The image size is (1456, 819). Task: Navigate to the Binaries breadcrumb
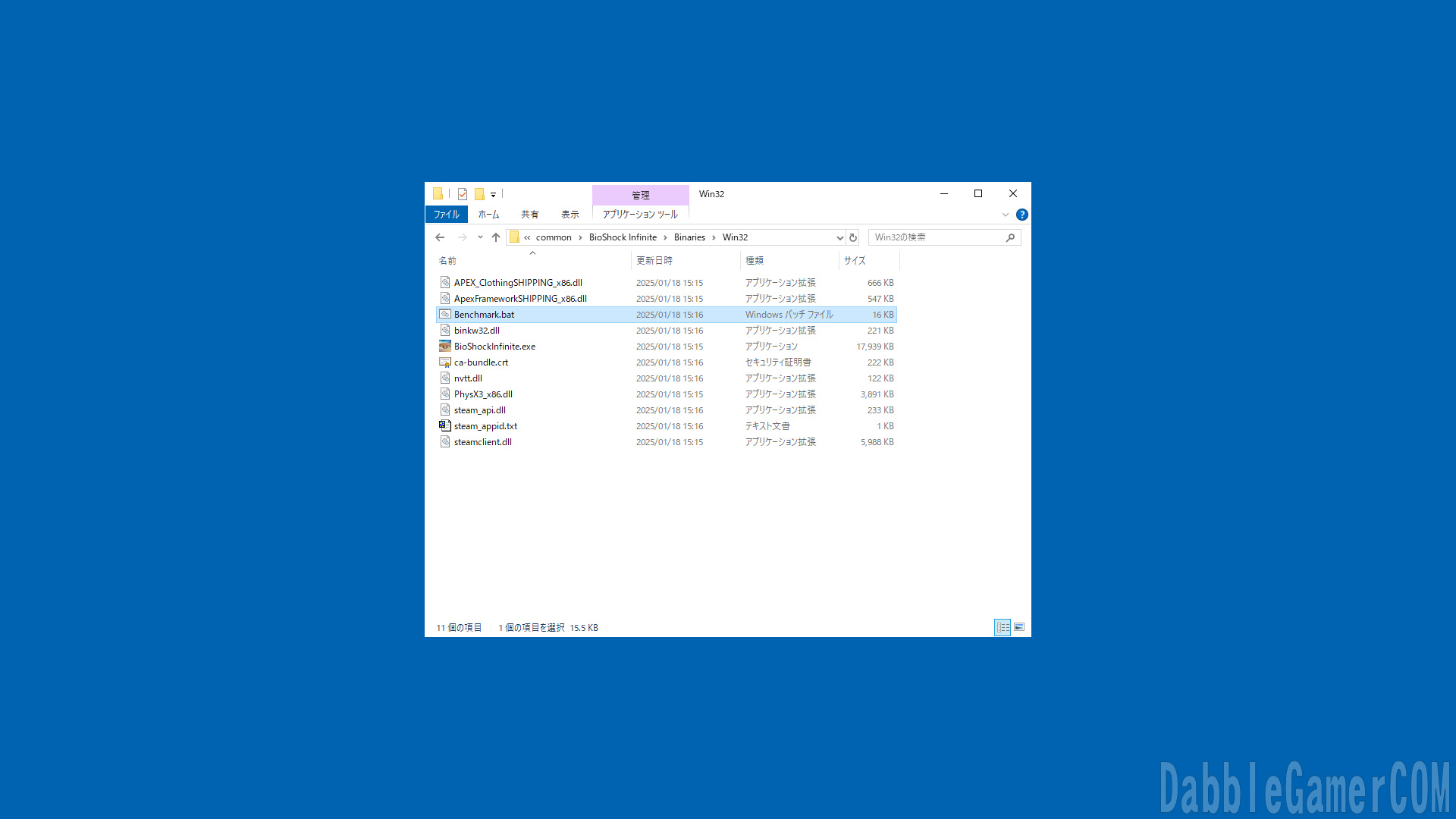(x=689, y=237)
